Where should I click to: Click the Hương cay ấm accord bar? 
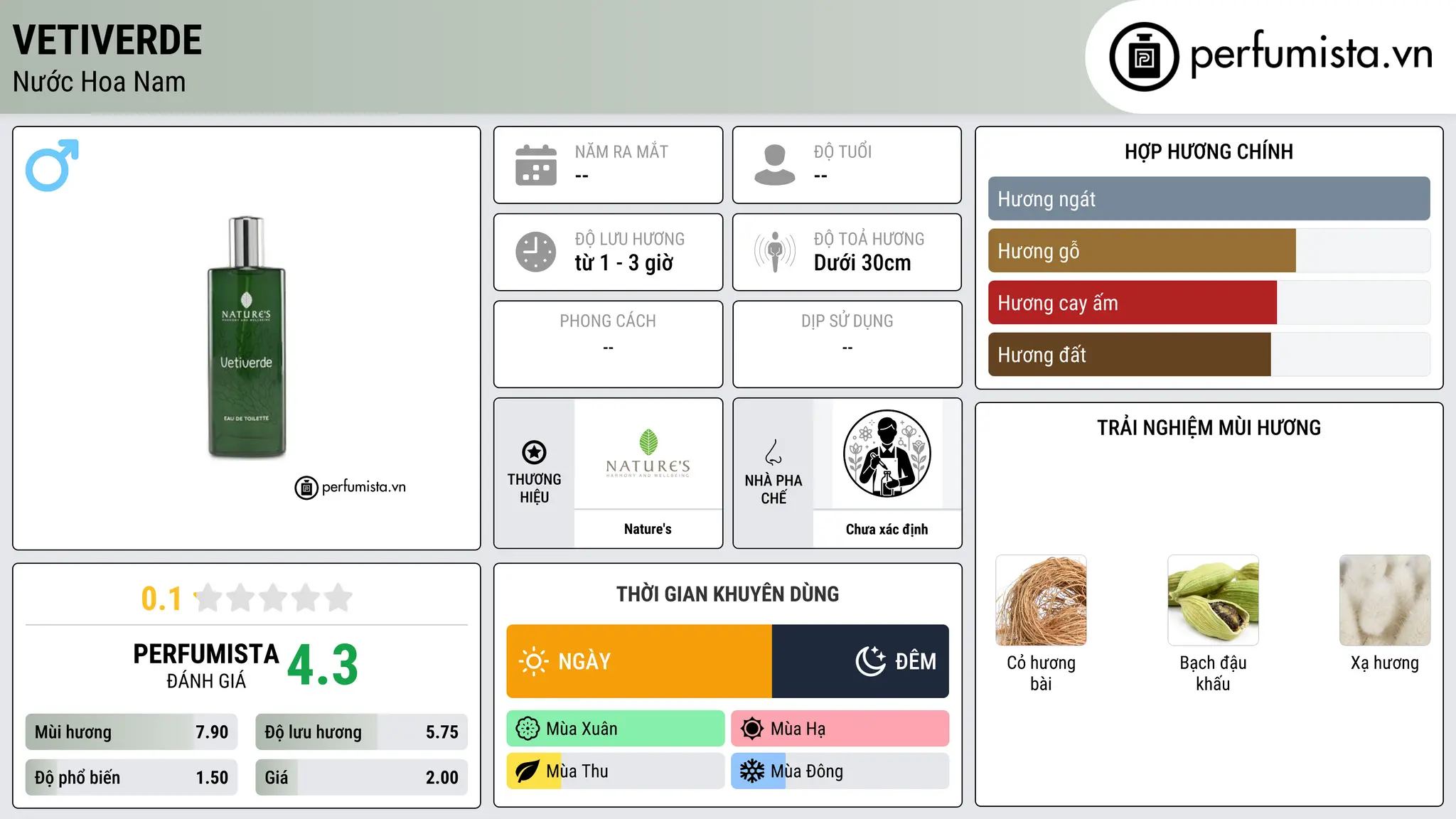click(x=1209, y=303)
